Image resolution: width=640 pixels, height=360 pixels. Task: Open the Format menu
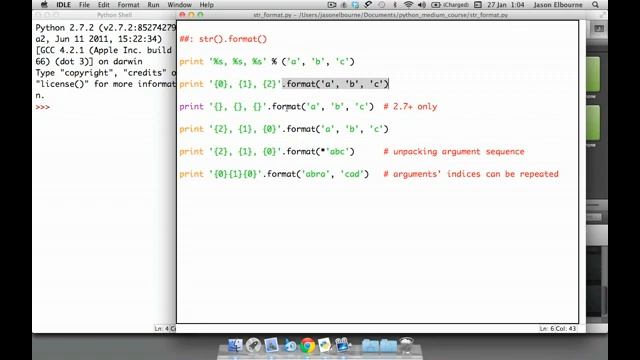128,5
